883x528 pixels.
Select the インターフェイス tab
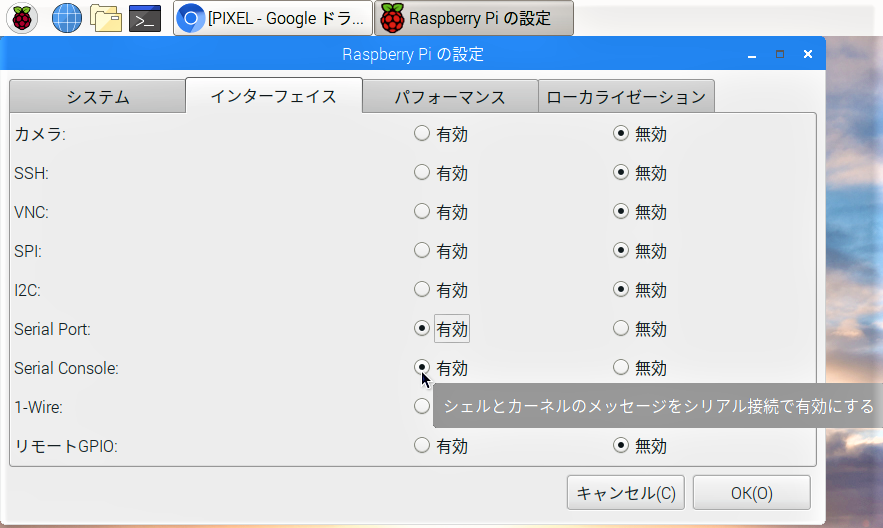pos(274,96)
